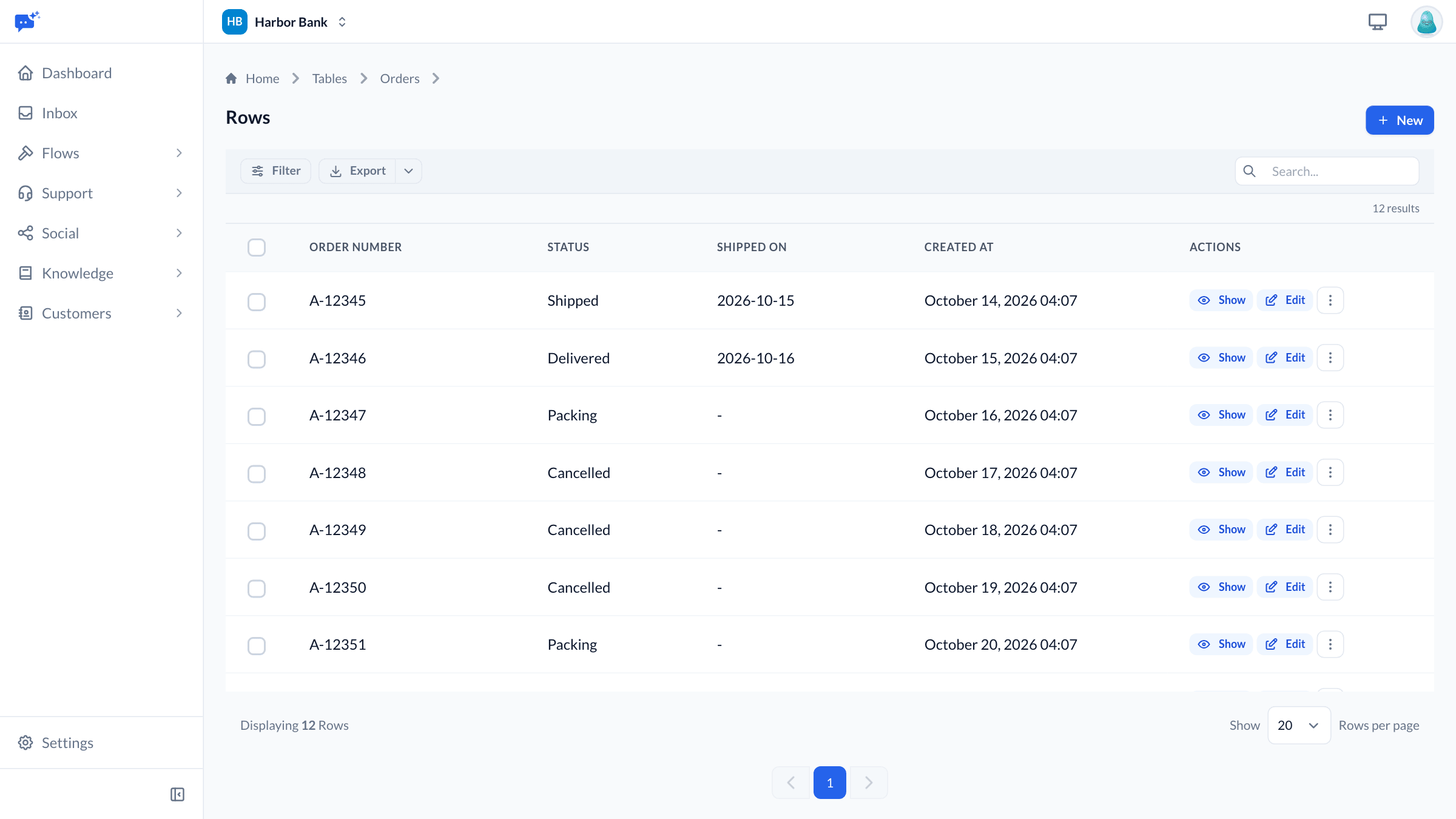Click the Flows pen icon in the sidebar

pyautogui.click(x=25, y=153)
